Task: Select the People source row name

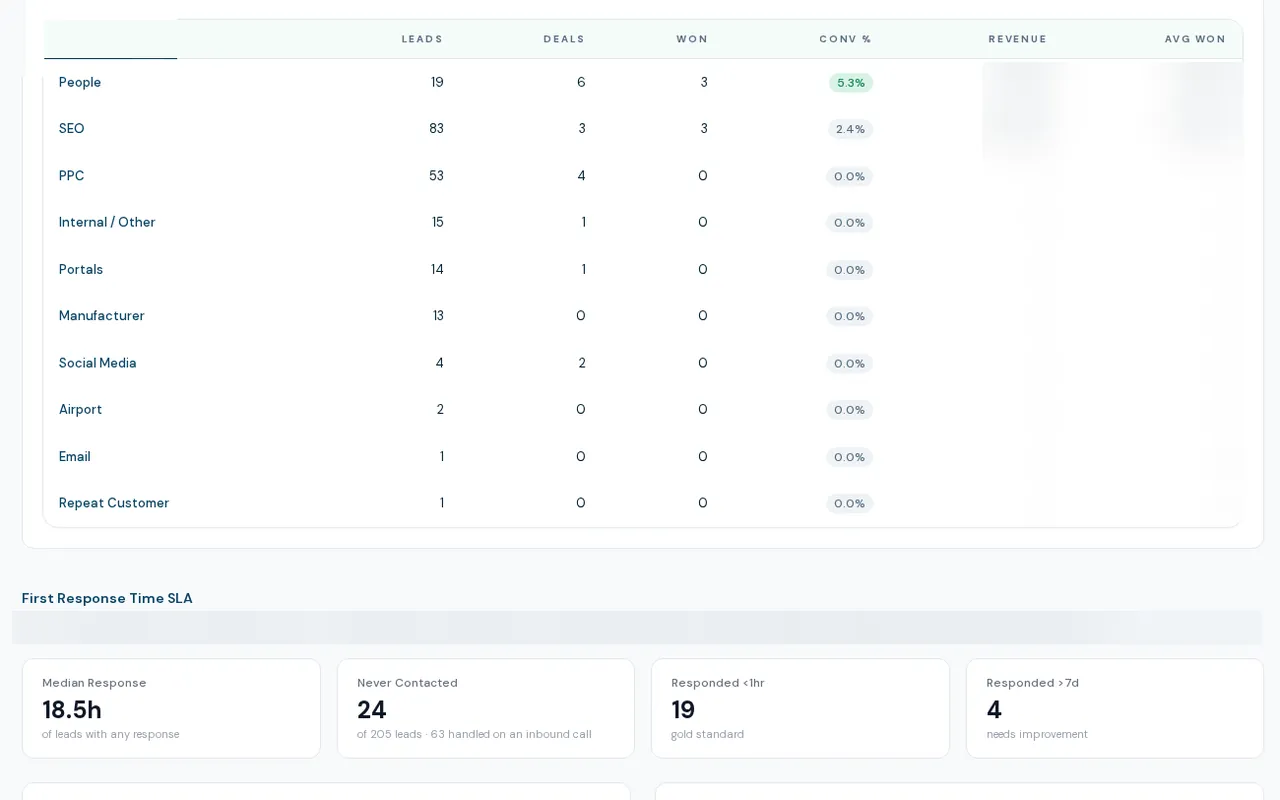Action: [80, 82]
